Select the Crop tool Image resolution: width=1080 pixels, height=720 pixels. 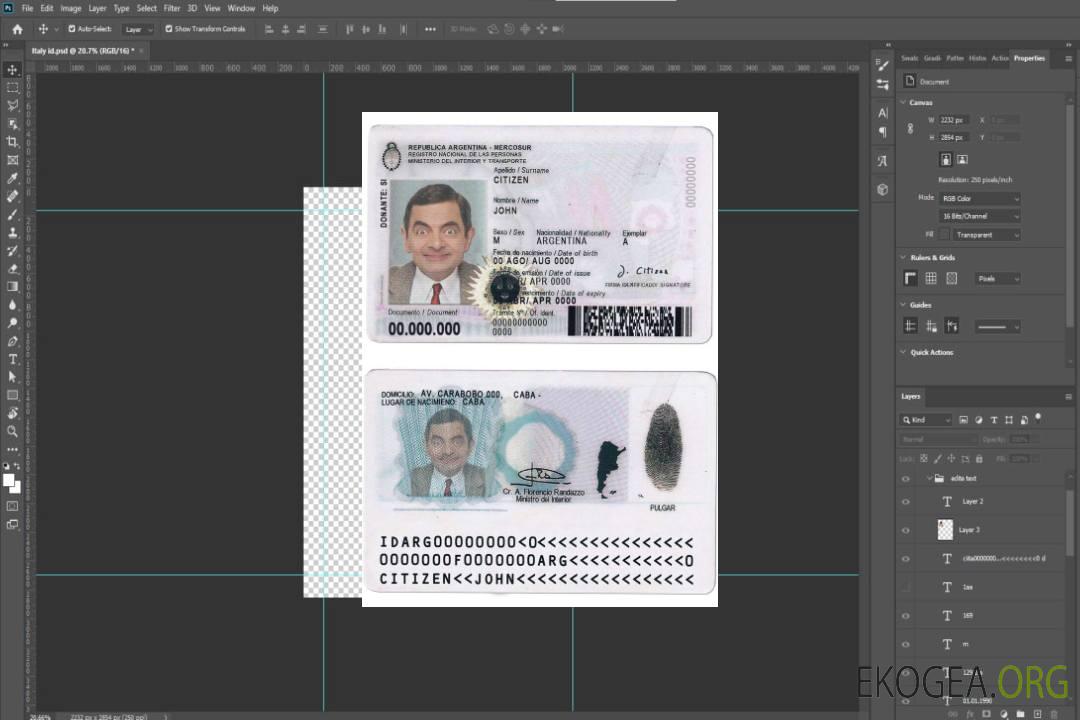(12, 142)
